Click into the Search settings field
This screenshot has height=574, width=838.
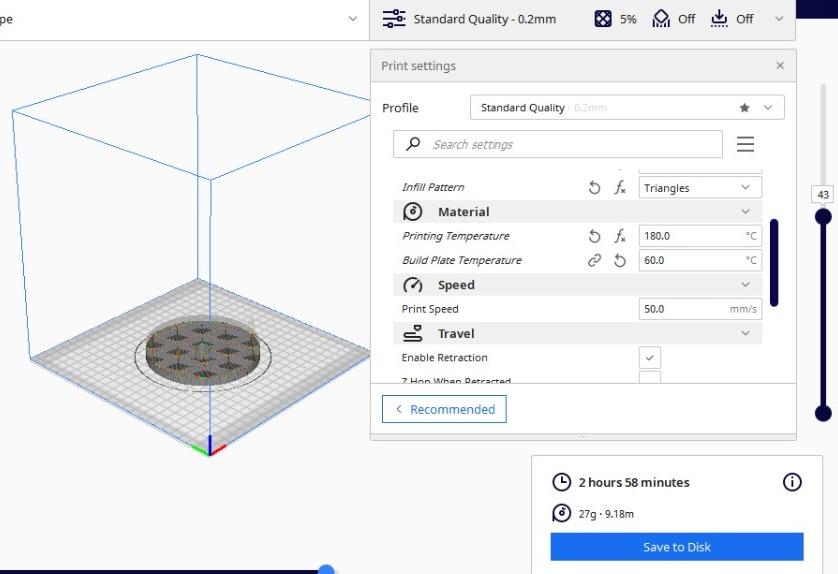pos(557,144)
